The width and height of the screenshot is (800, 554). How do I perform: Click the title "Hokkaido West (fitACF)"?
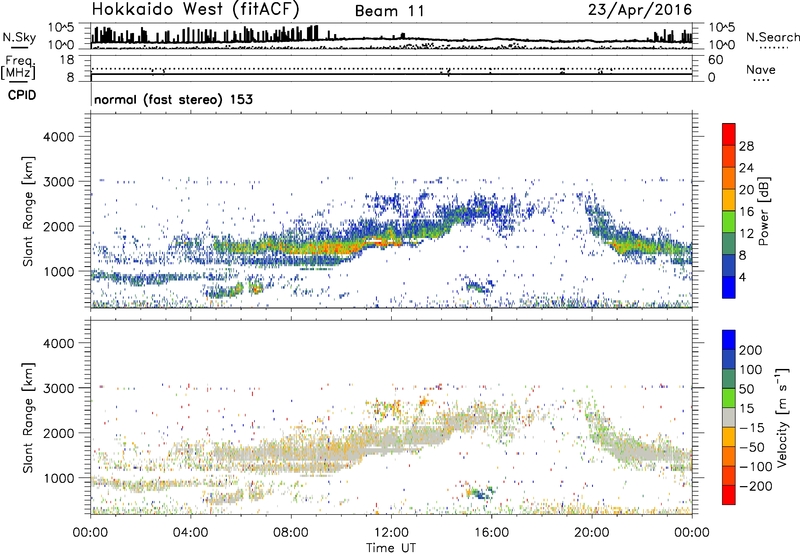pos(196,9)
